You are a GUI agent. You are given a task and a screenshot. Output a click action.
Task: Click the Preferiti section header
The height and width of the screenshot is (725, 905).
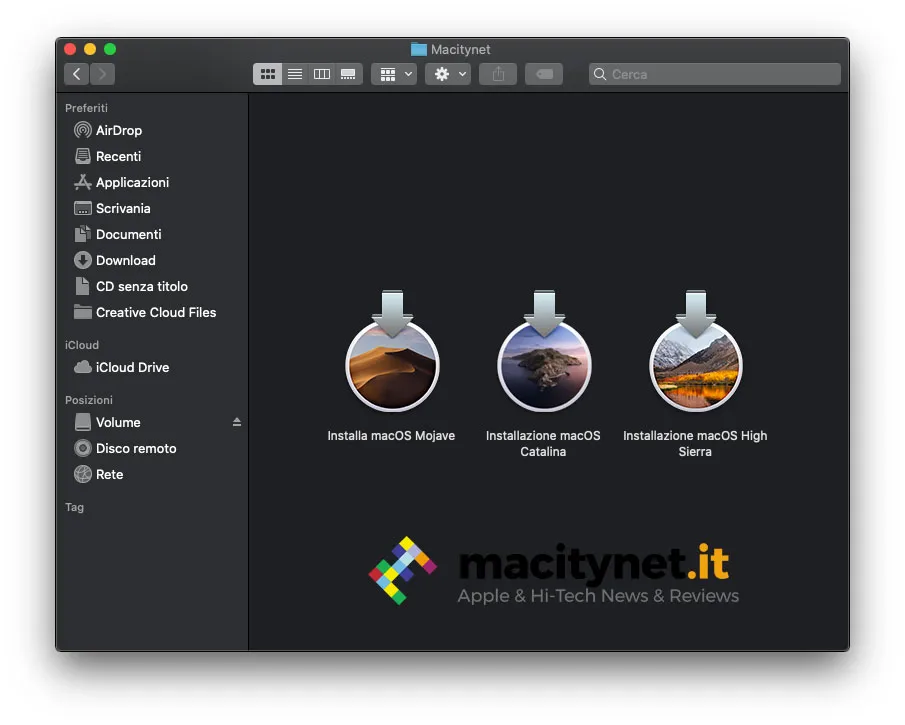[86, 108]
